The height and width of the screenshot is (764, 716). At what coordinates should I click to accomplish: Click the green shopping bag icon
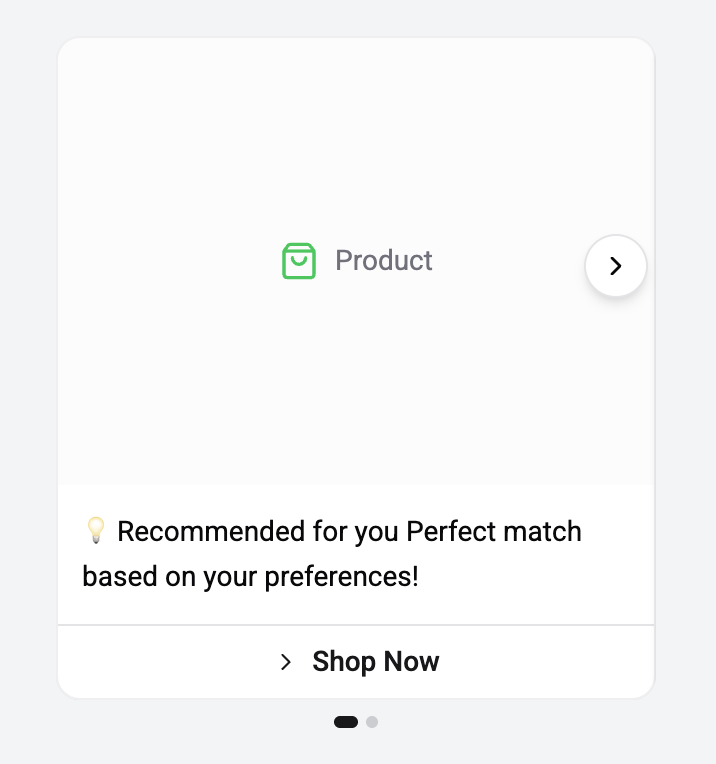coord(299,261)
